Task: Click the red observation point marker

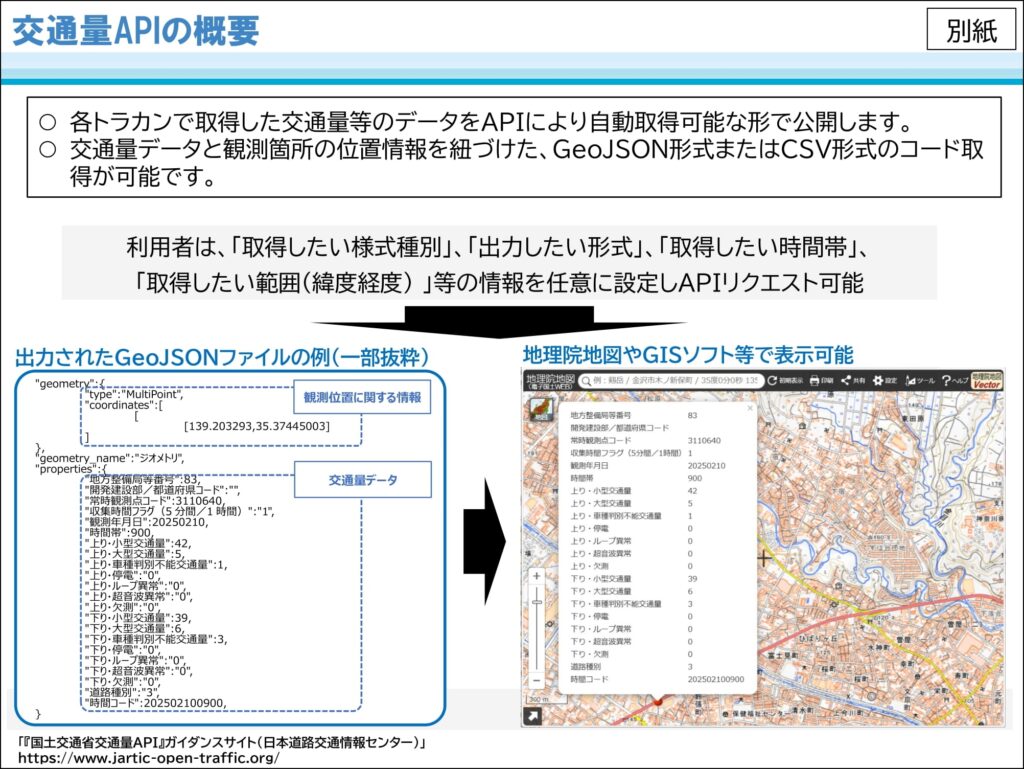Action: 658,701
